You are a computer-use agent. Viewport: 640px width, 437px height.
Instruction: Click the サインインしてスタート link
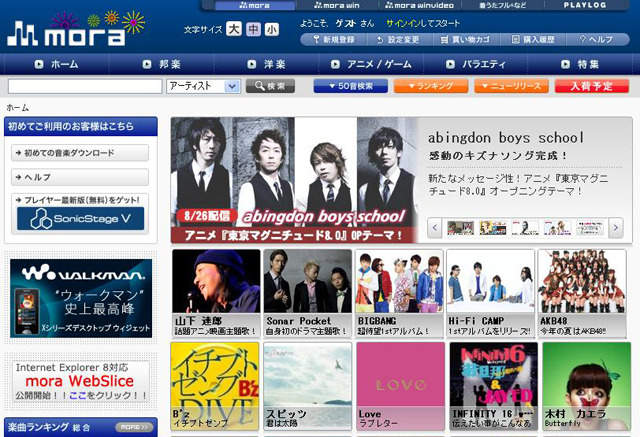tap(423, 23)
